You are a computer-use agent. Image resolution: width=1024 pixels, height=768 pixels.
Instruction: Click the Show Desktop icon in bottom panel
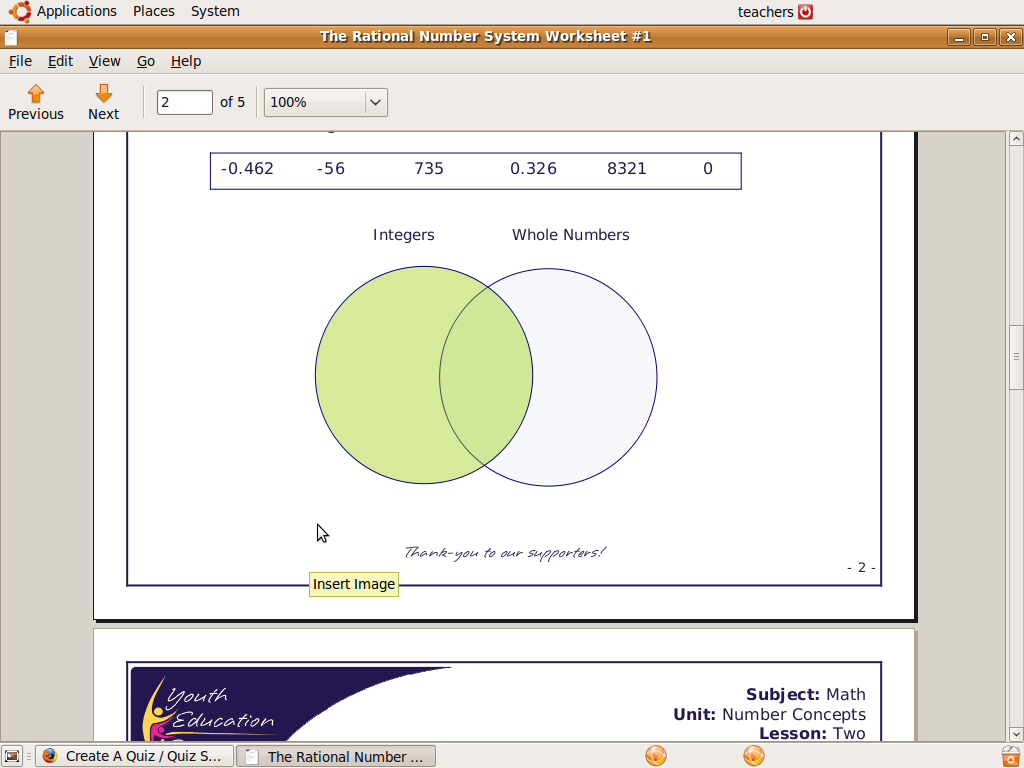(x=12, y=756)
